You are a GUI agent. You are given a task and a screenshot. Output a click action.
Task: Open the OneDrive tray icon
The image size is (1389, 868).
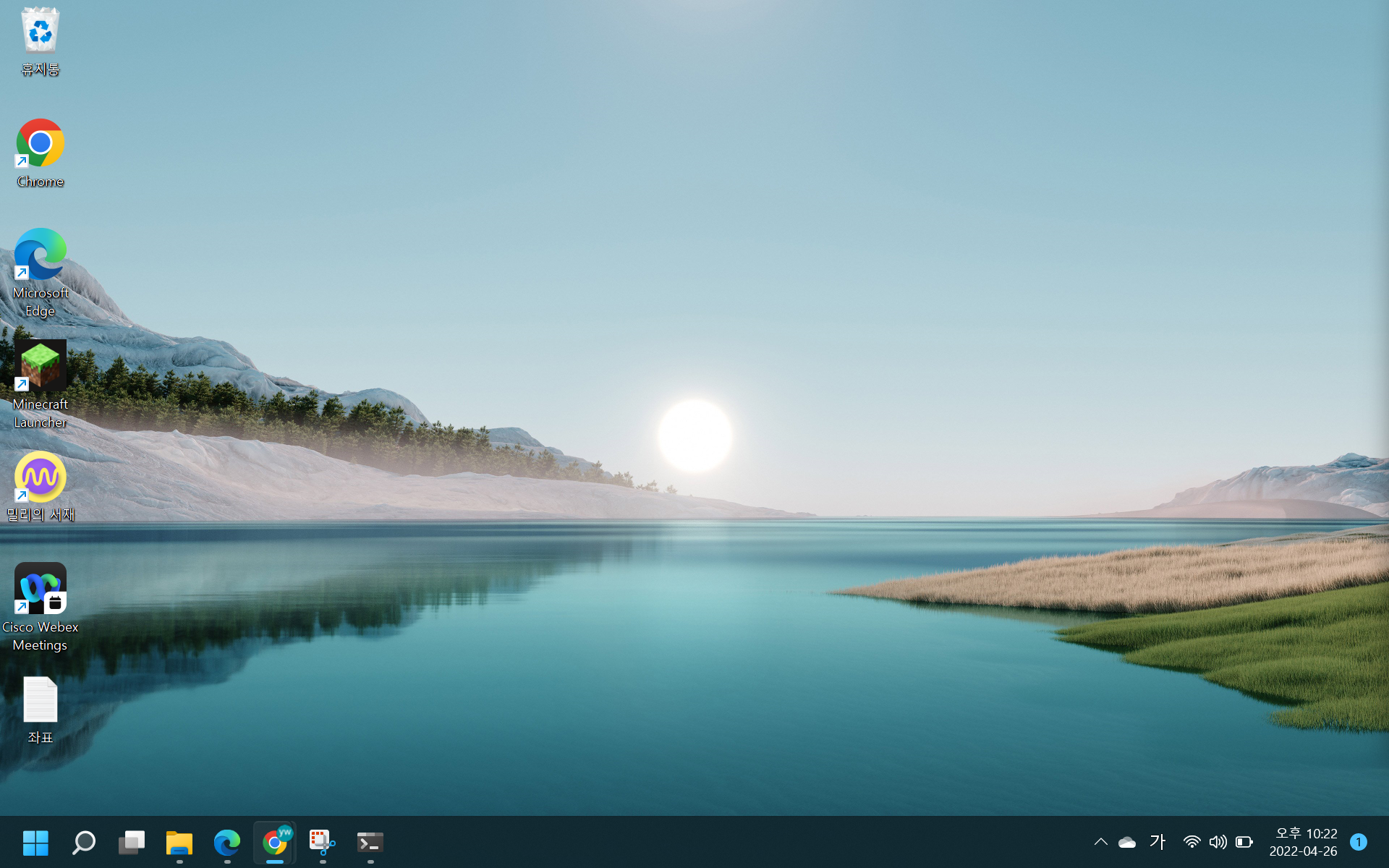pyautogui.click(x=1128, y=842)
